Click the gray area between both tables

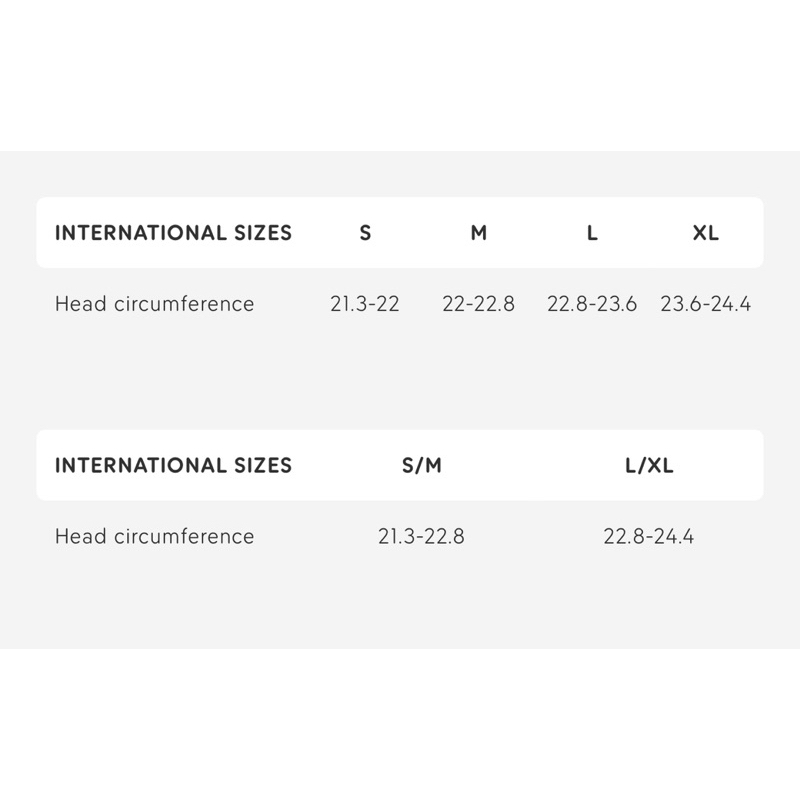400,378
